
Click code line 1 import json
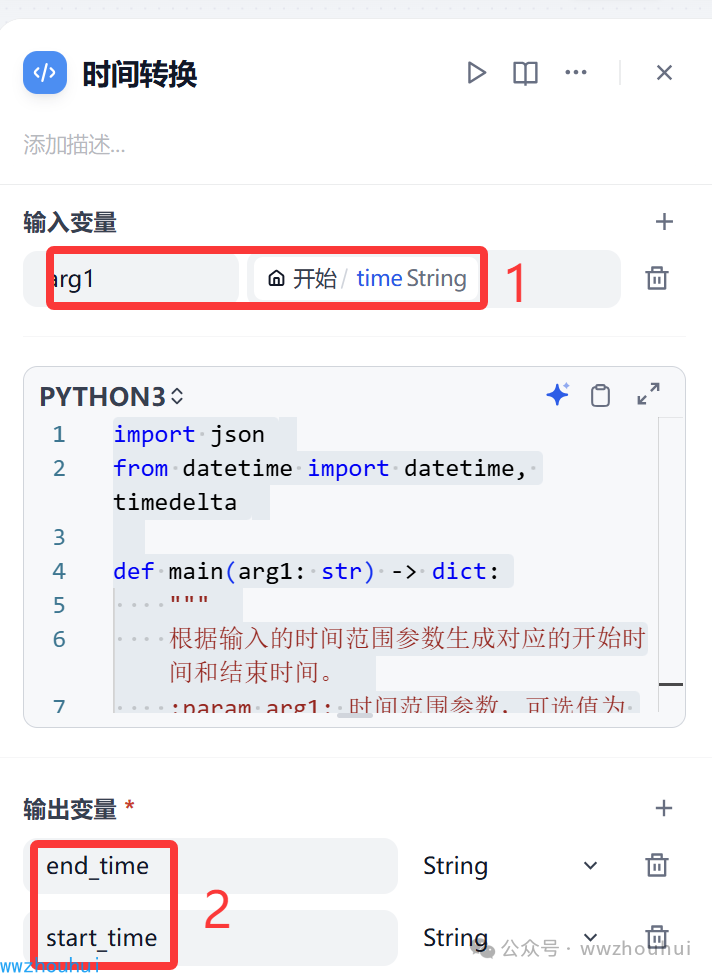(x=189, y=434)
